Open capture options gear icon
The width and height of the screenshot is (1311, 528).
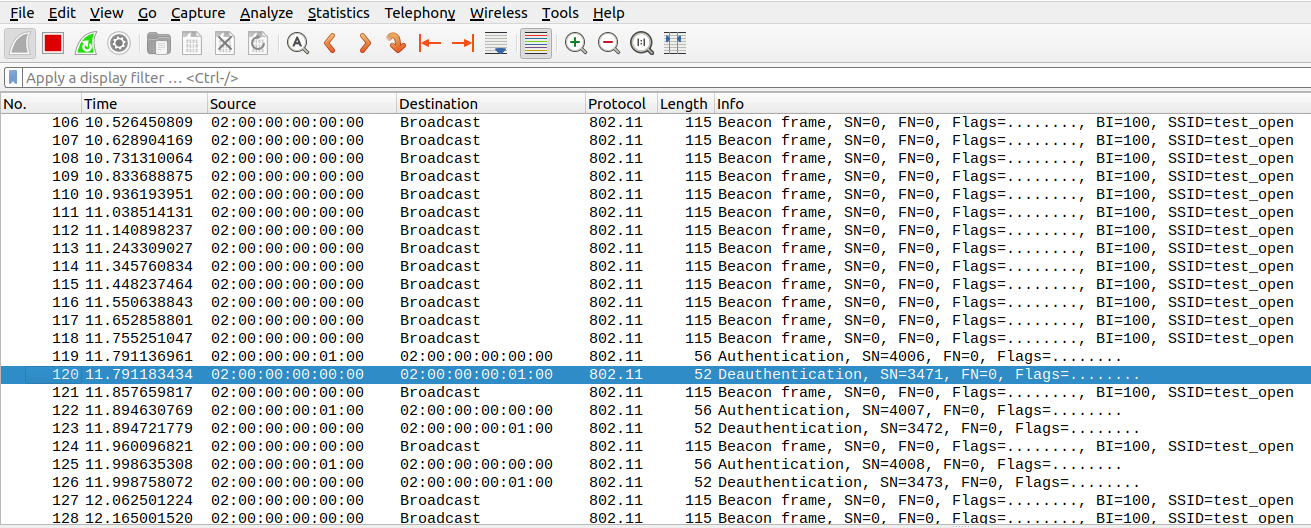point(119,43)
